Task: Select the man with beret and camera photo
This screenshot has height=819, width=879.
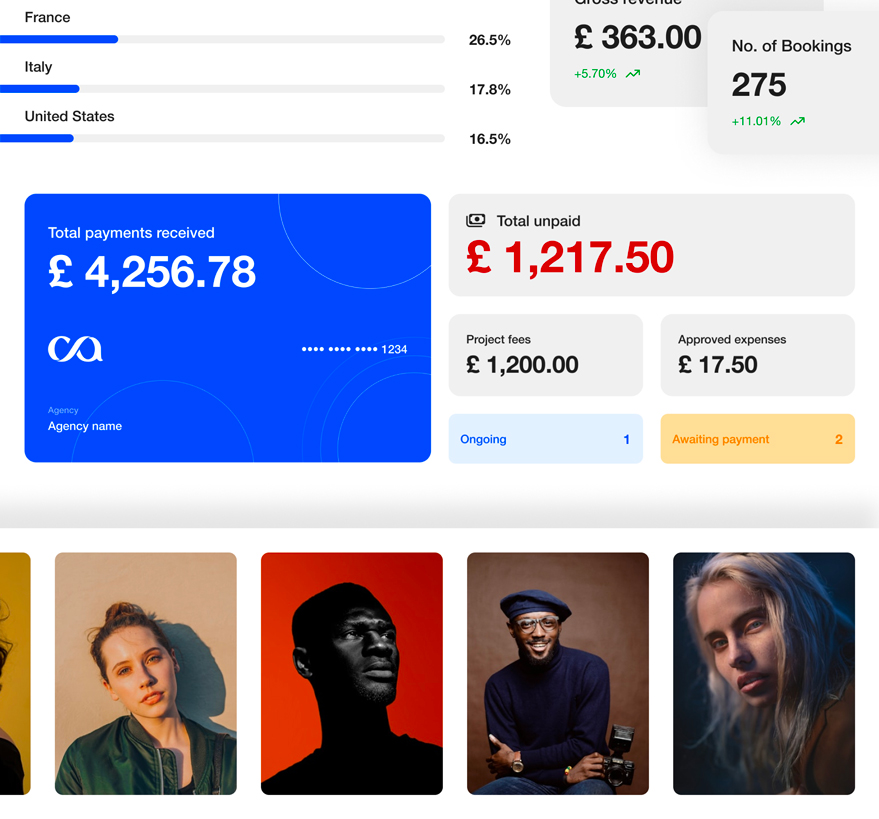Action: click(x=558, y=673)
